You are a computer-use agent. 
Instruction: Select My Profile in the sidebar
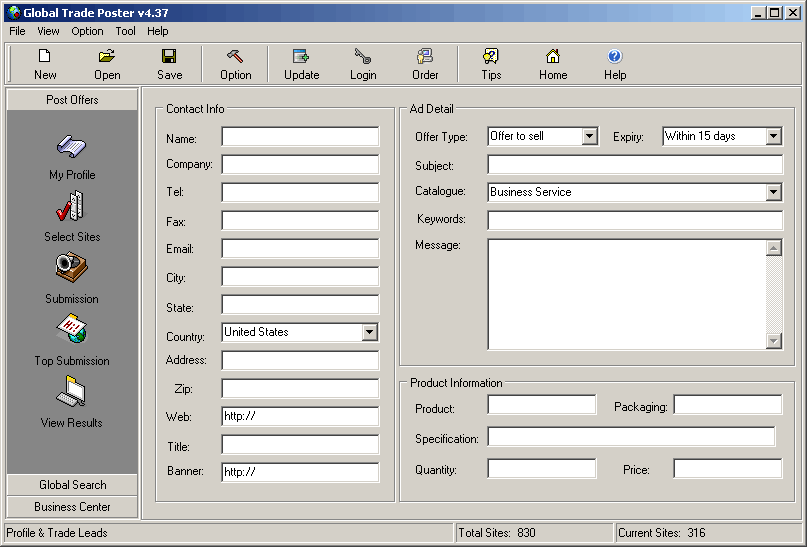[72, 147]
